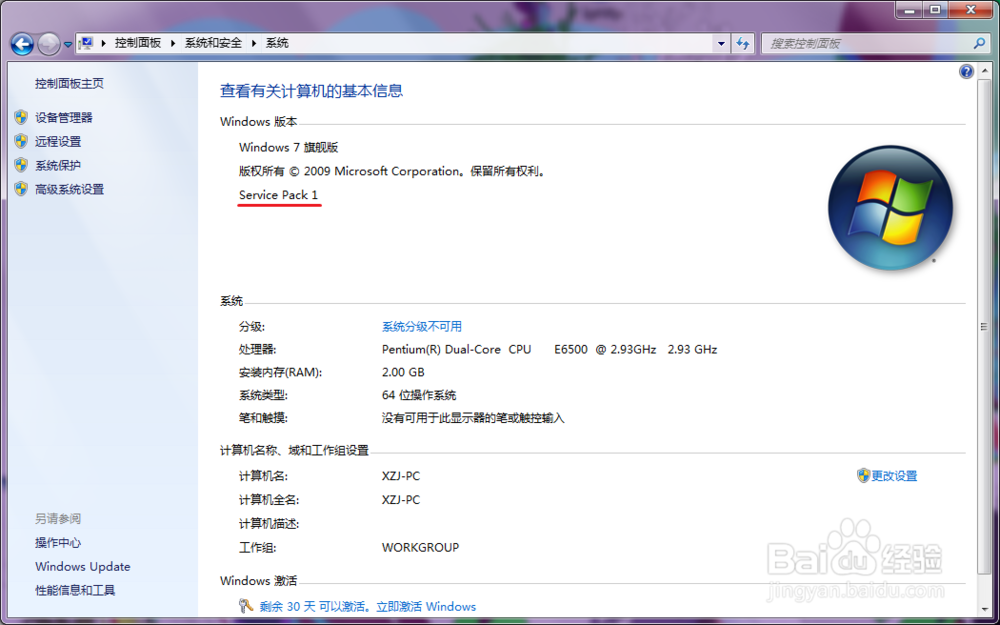The width and height of the screenshot is (1000, 625).
Task: Click the 查看有关计算机的基本信息 heading
Action: tap(311, 91)
